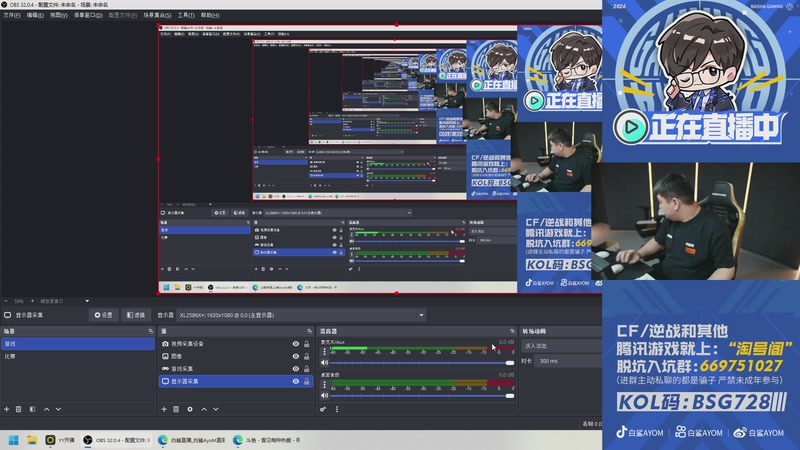Toggle visibility of 图像 source
Screen dimensions: 800x450
tap(295, 356)
